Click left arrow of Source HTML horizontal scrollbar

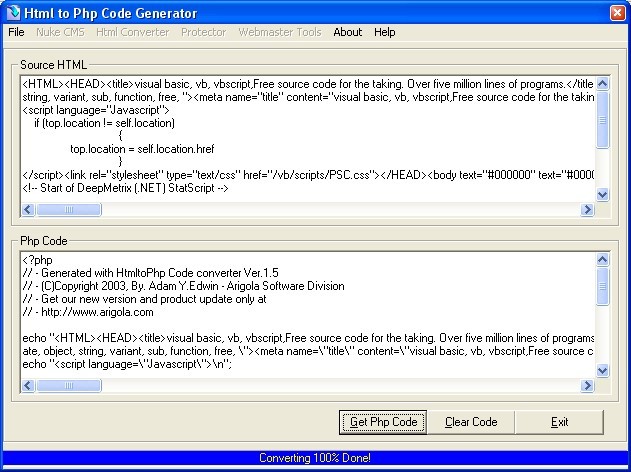click(x=28, y=210)
